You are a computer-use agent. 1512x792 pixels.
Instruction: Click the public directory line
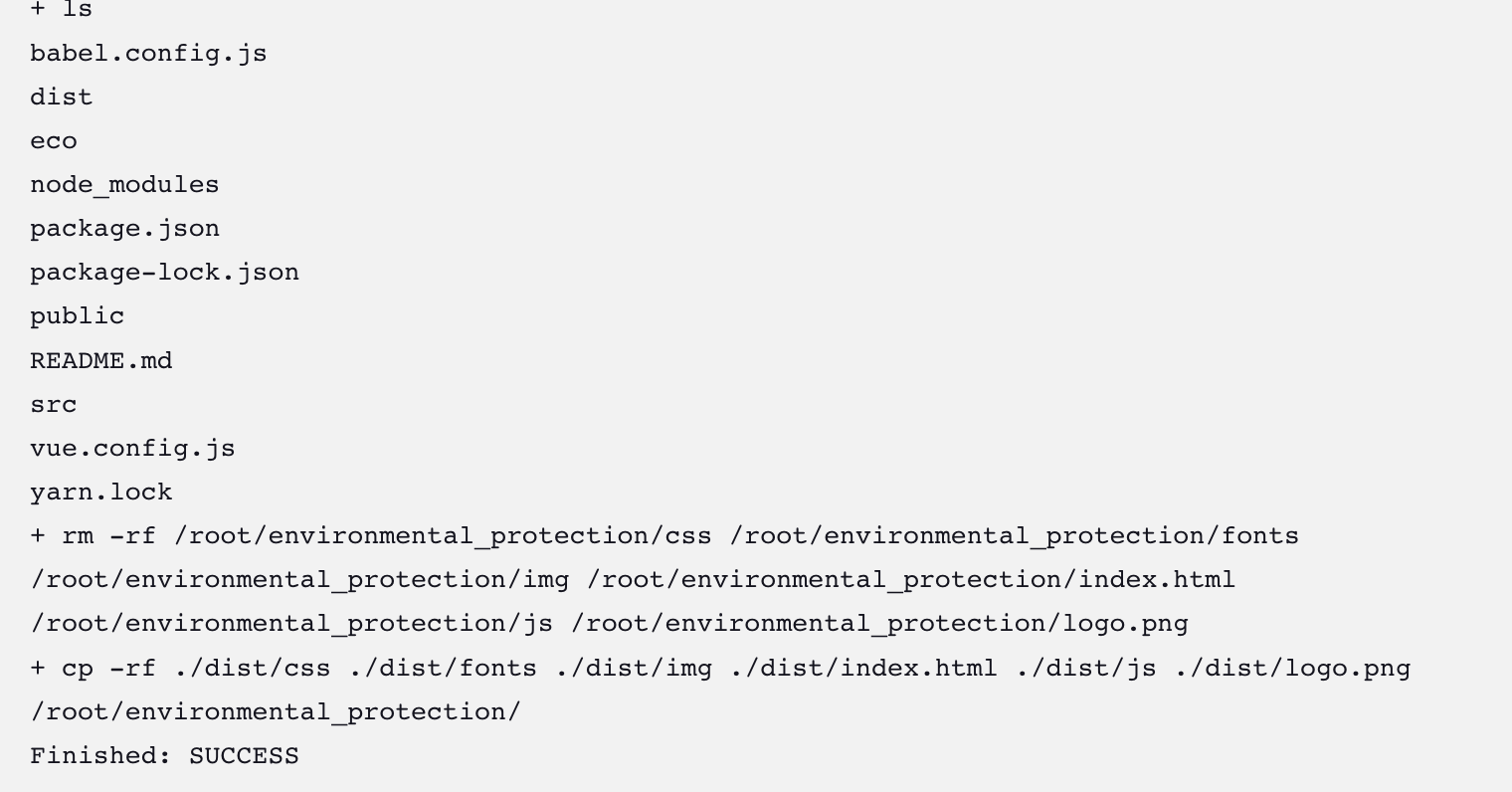coord(77,316)
